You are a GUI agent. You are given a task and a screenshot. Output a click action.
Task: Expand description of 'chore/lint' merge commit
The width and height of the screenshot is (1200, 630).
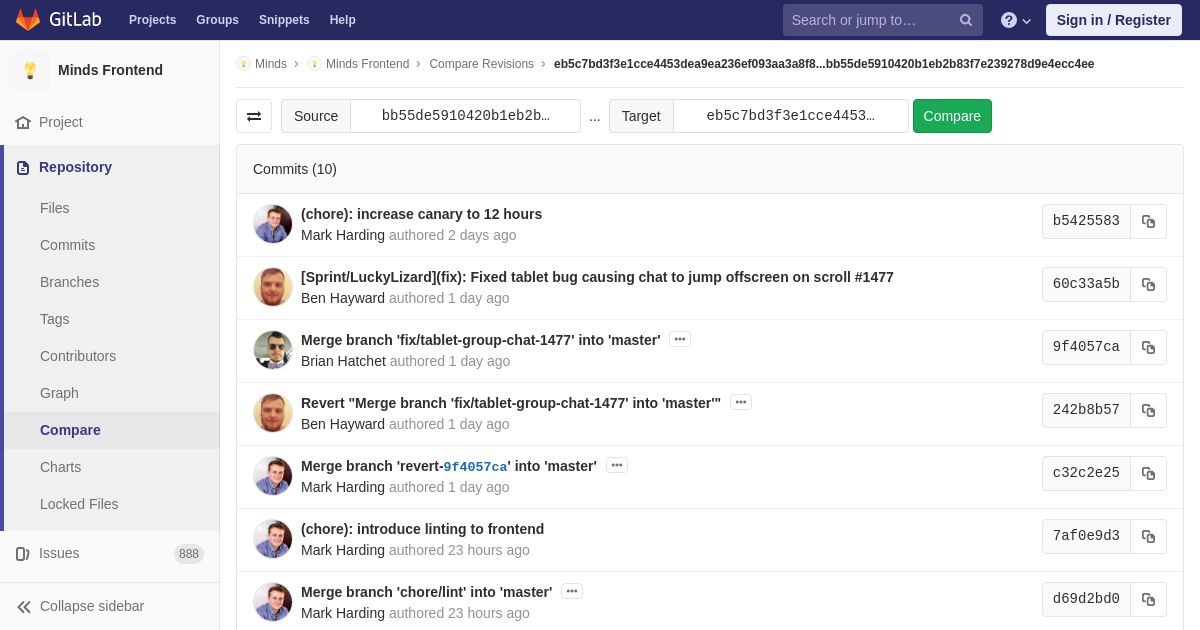tap(572, 591)
